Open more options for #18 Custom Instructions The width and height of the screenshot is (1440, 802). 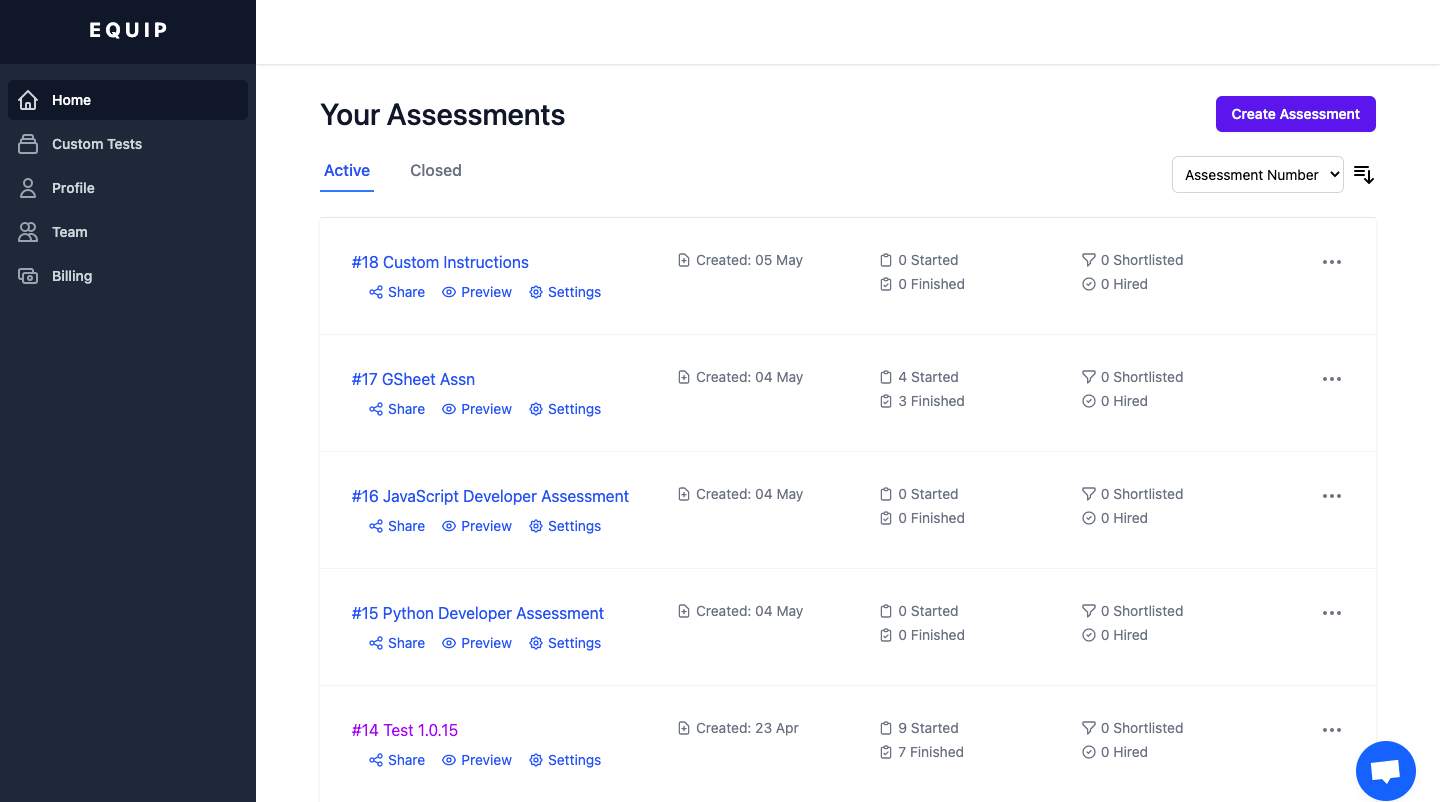coord(1331,262)
